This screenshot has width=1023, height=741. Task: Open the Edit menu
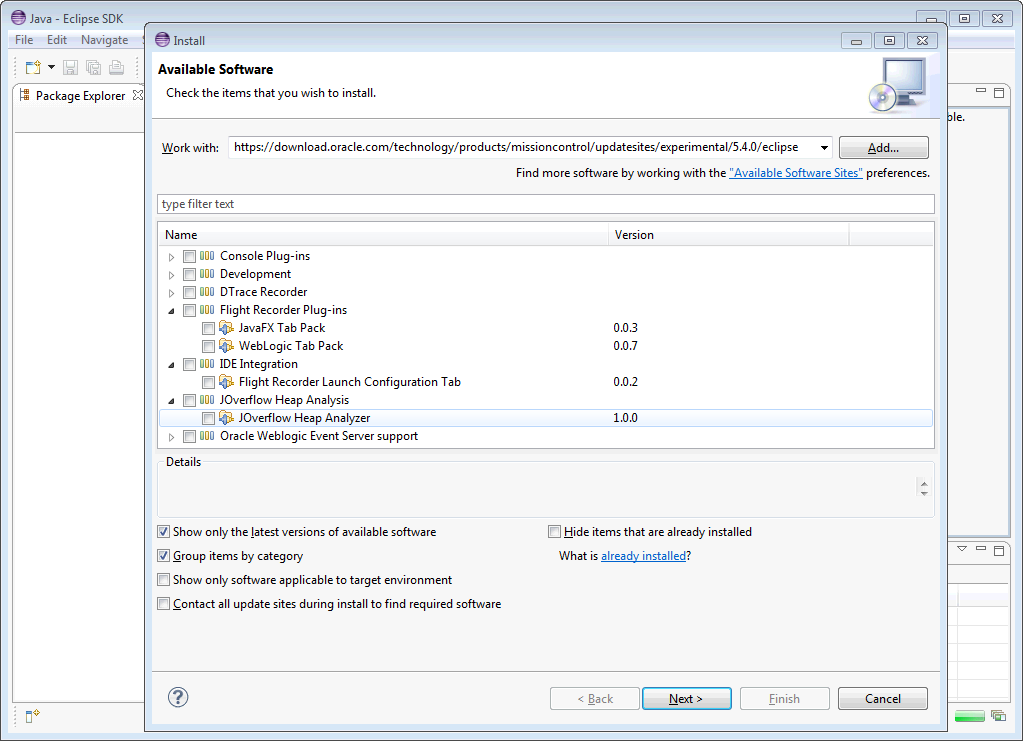tap(57, 40)
